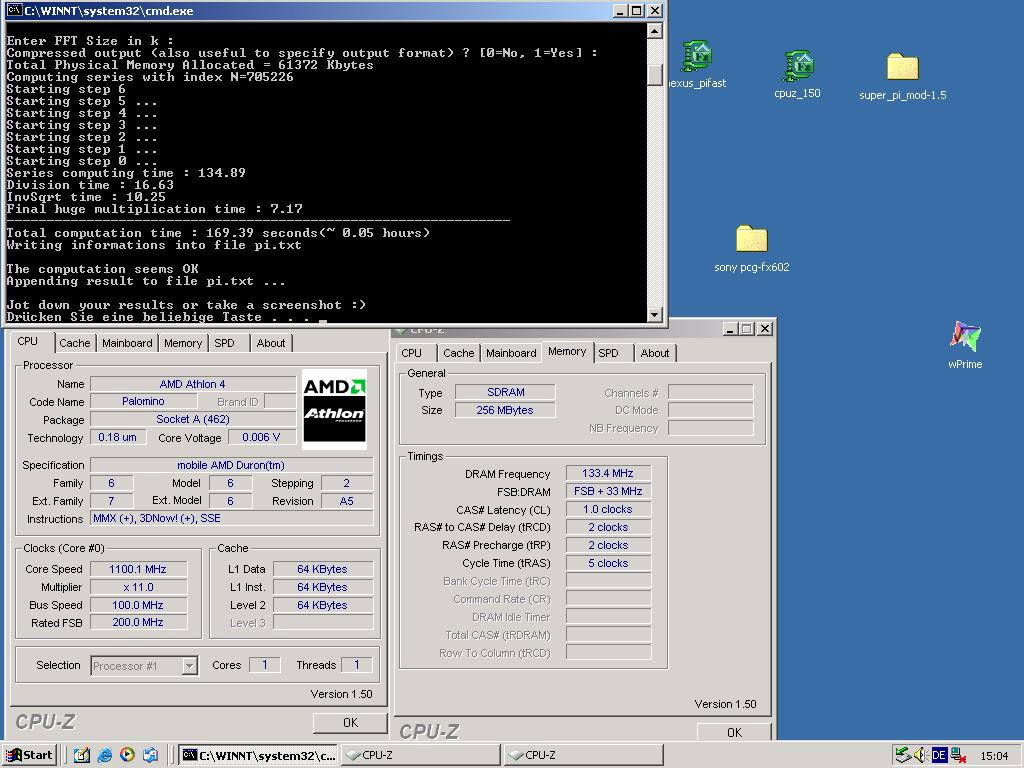Click the Name field AMD Athlon 4

(x=193, y=384)
